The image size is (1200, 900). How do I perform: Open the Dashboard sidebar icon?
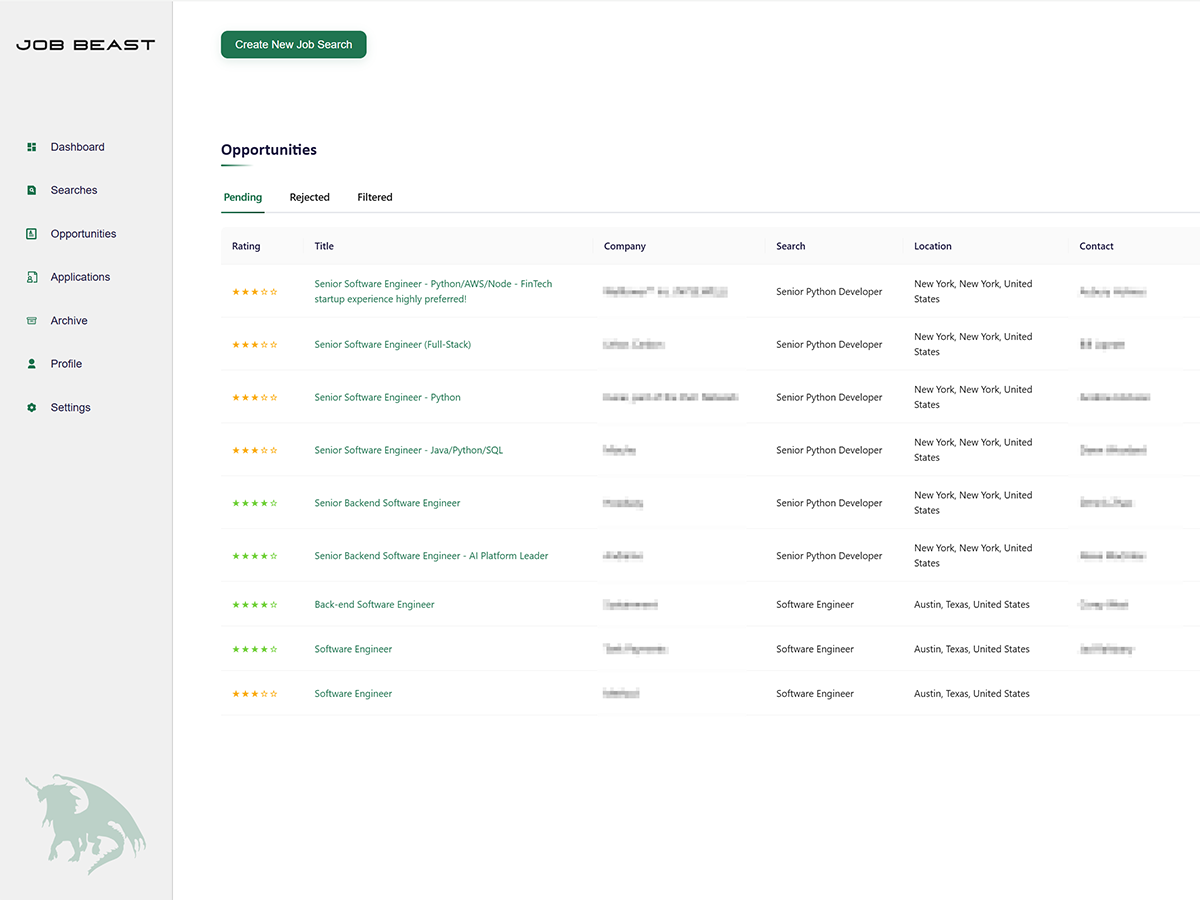click(x=31, y=147)
